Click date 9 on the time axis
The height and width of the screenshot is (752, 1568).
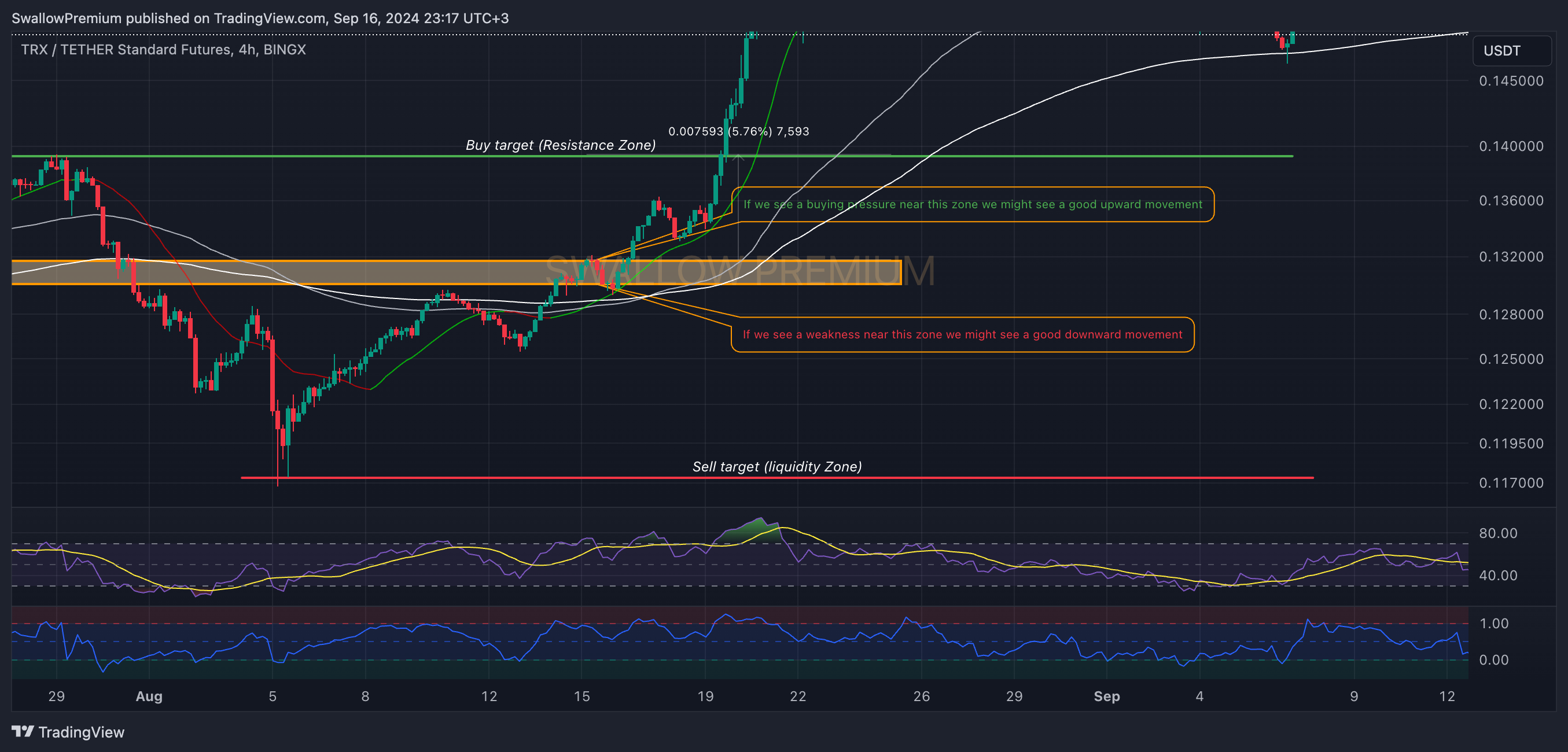pyautogui.click(x=1354, y=696)
